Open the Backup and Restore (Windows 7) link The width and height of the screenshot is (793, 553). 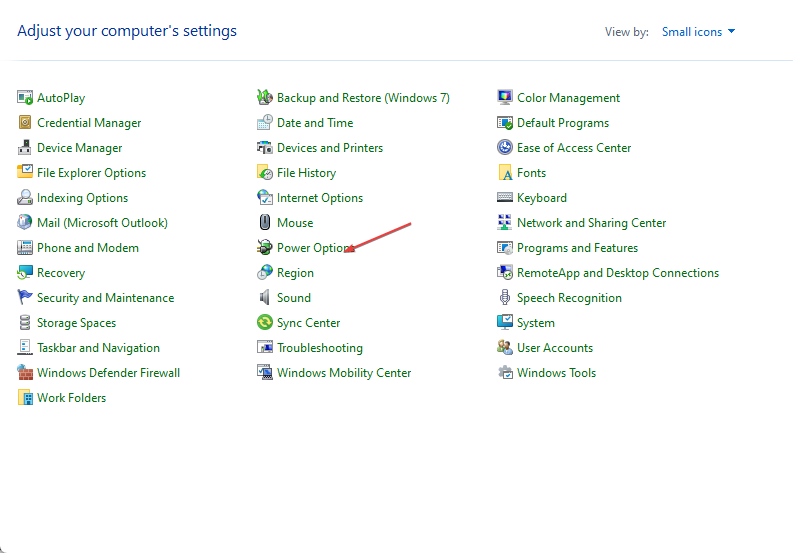coord(363,98)
